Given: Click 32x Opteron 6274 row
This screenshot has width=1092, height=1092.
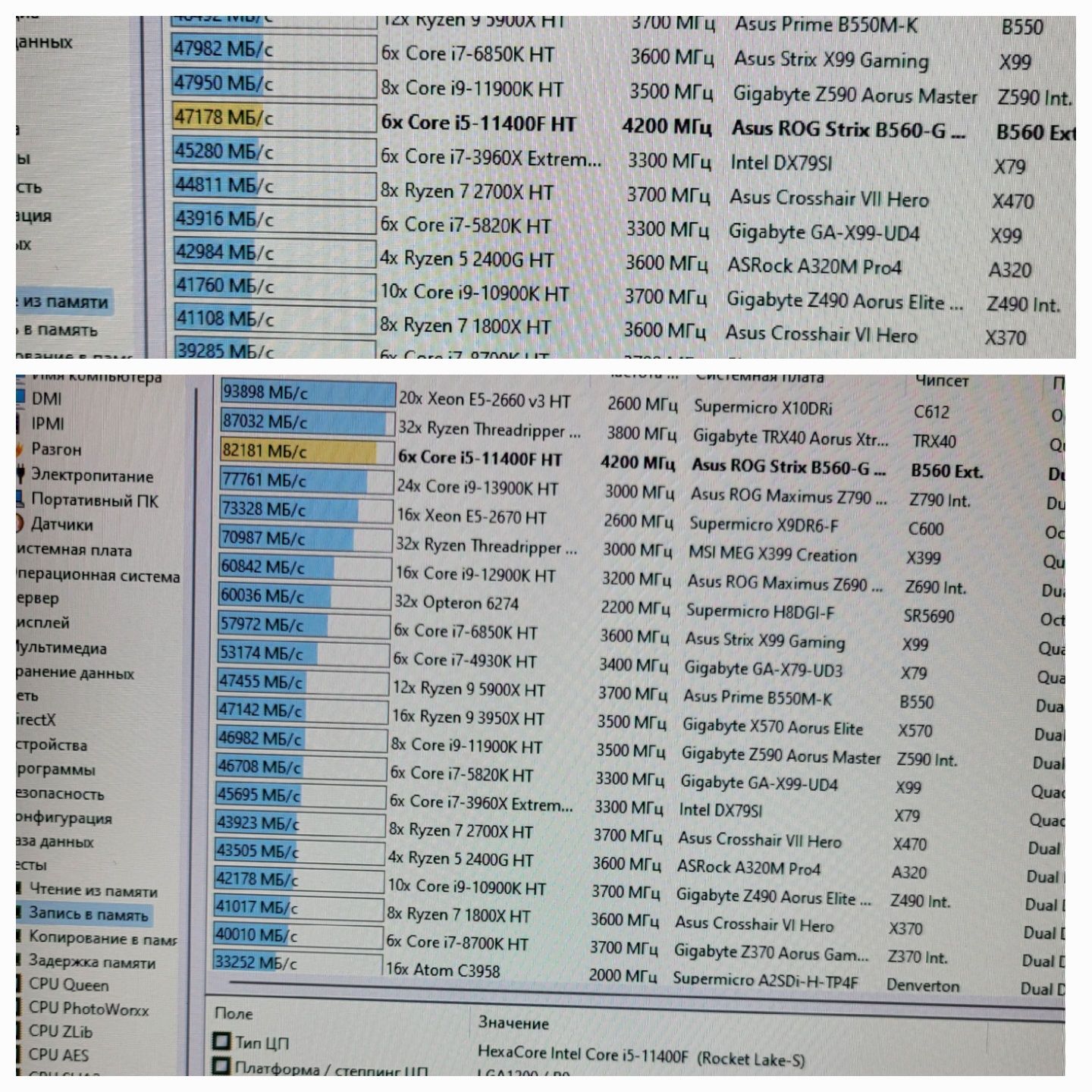Looking at the screenshot, I should [457, 604].
